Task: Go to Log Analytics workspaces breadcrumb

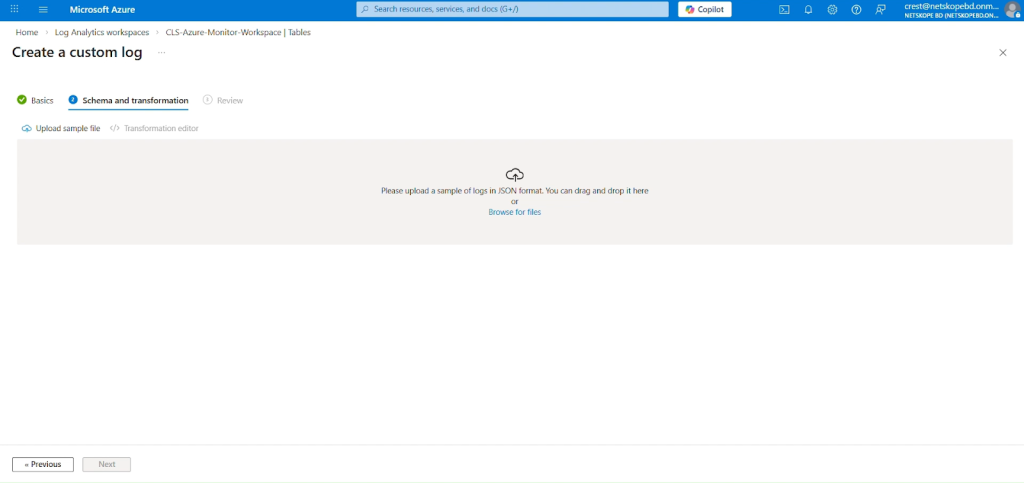Action: [x=102, y=32]
